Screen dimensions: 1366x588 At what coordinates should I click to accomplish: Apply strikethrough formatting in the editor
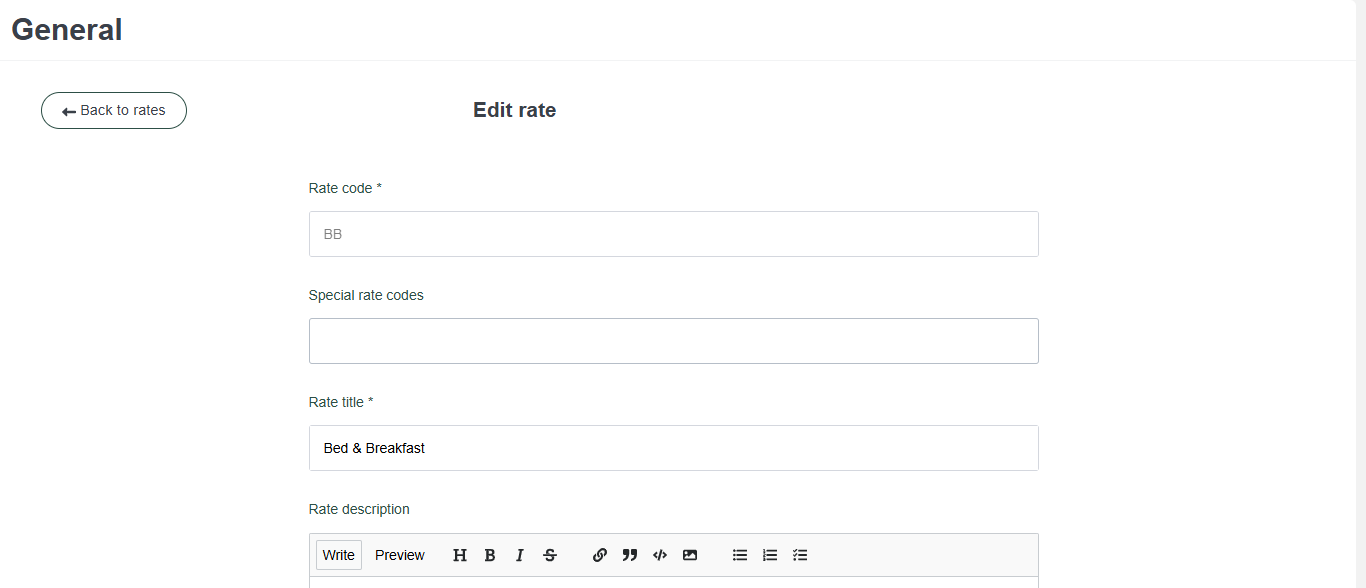550,555
